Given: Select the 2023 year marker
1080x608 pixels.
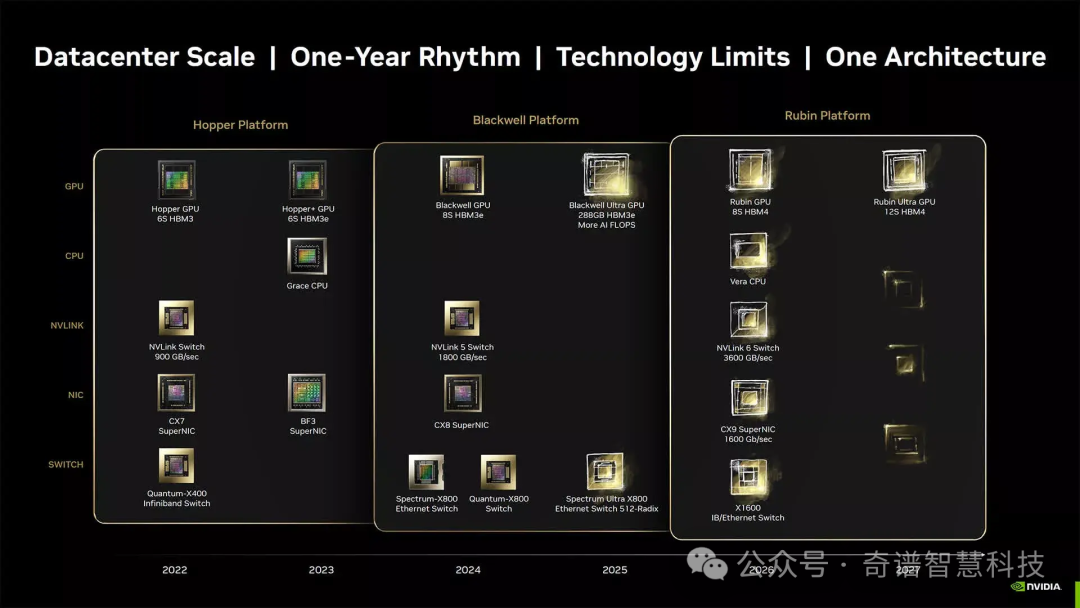Looking at the screenshot, I should click(321, 569).
